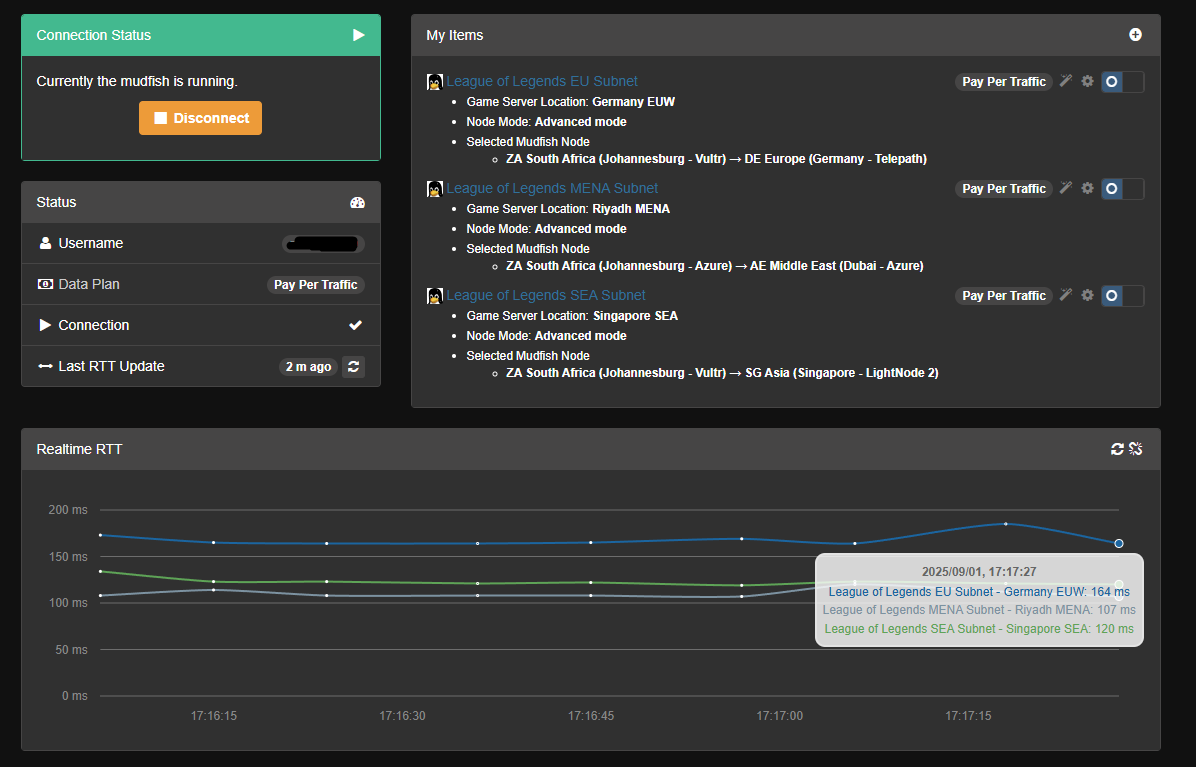Screen dimensions: 1196x767
Task: Refresh the Realtime RTT chart
Action: [x=1117, y=450]
